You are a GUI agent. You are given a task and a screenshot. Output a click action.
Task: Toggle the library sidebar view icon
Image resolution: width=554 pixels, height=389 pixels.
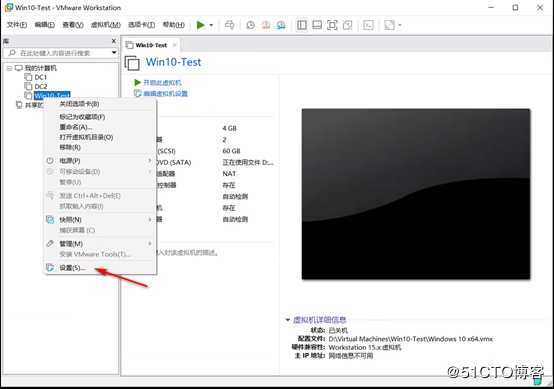(302, 25)
